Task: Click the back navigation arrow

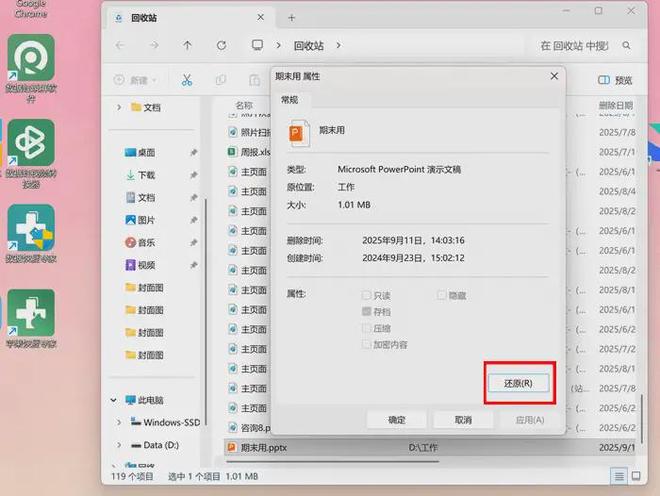Action: point(120,45)
